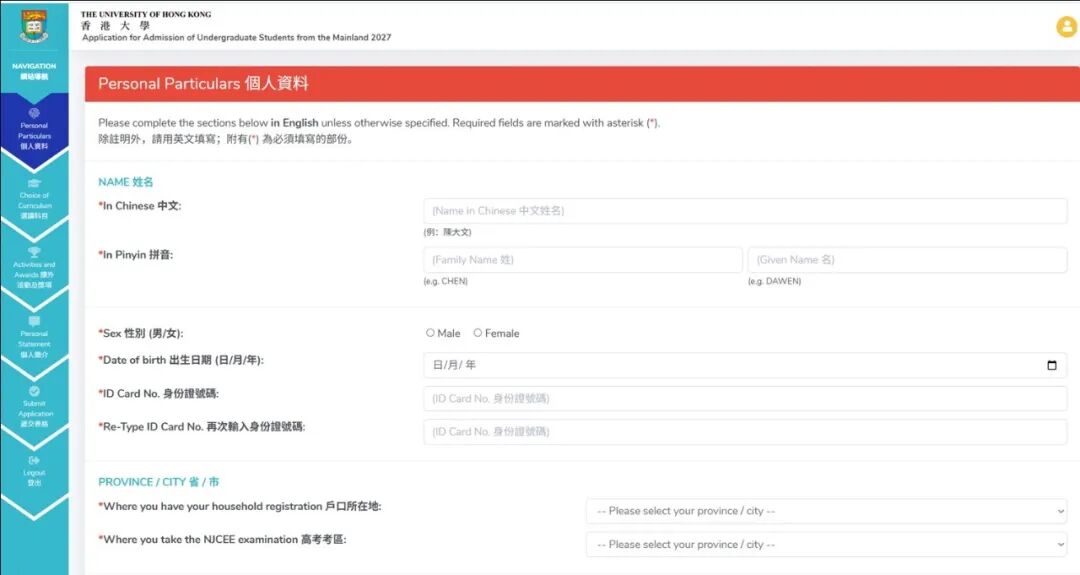Focus the ID Card No. input field

click(745, 398)
